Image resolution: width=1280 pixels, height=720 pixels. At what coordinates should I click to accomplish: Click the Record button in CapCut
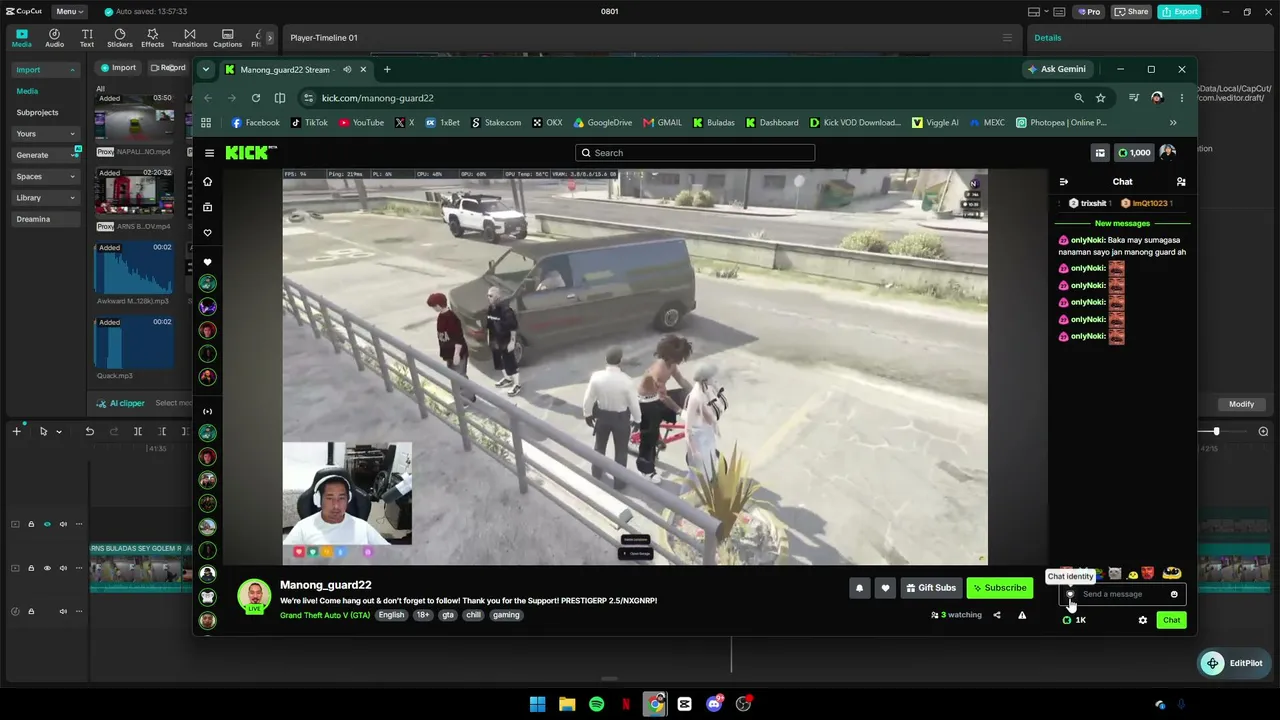168,68
